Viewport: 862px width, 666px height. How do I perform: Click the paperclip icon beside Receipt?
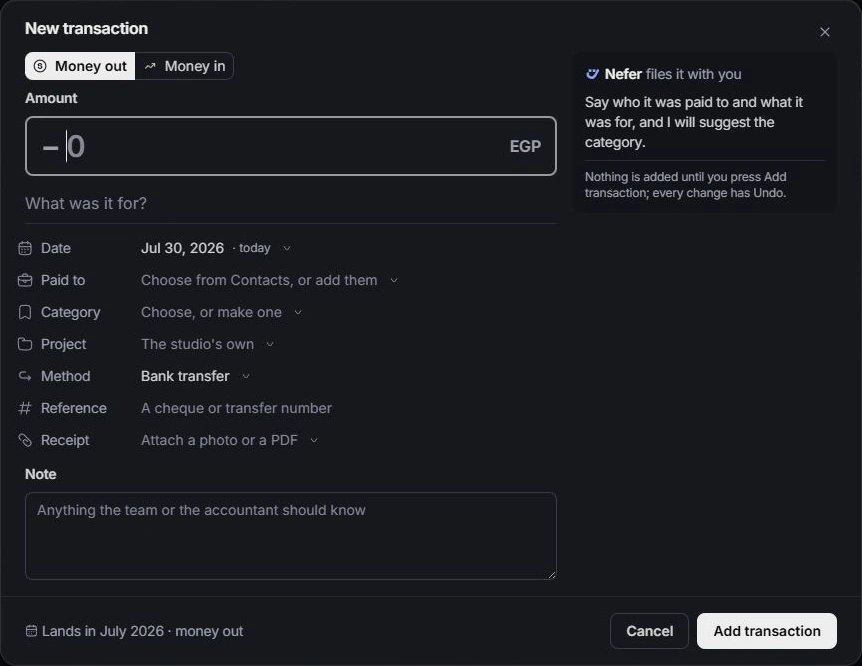point(25,440)
